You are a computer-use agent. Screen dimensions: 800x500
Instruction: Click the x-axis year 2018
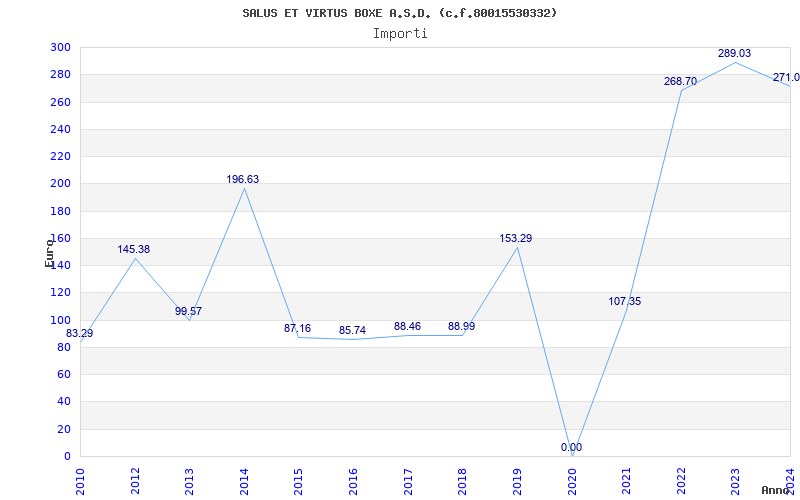click(x=462, y=481)
